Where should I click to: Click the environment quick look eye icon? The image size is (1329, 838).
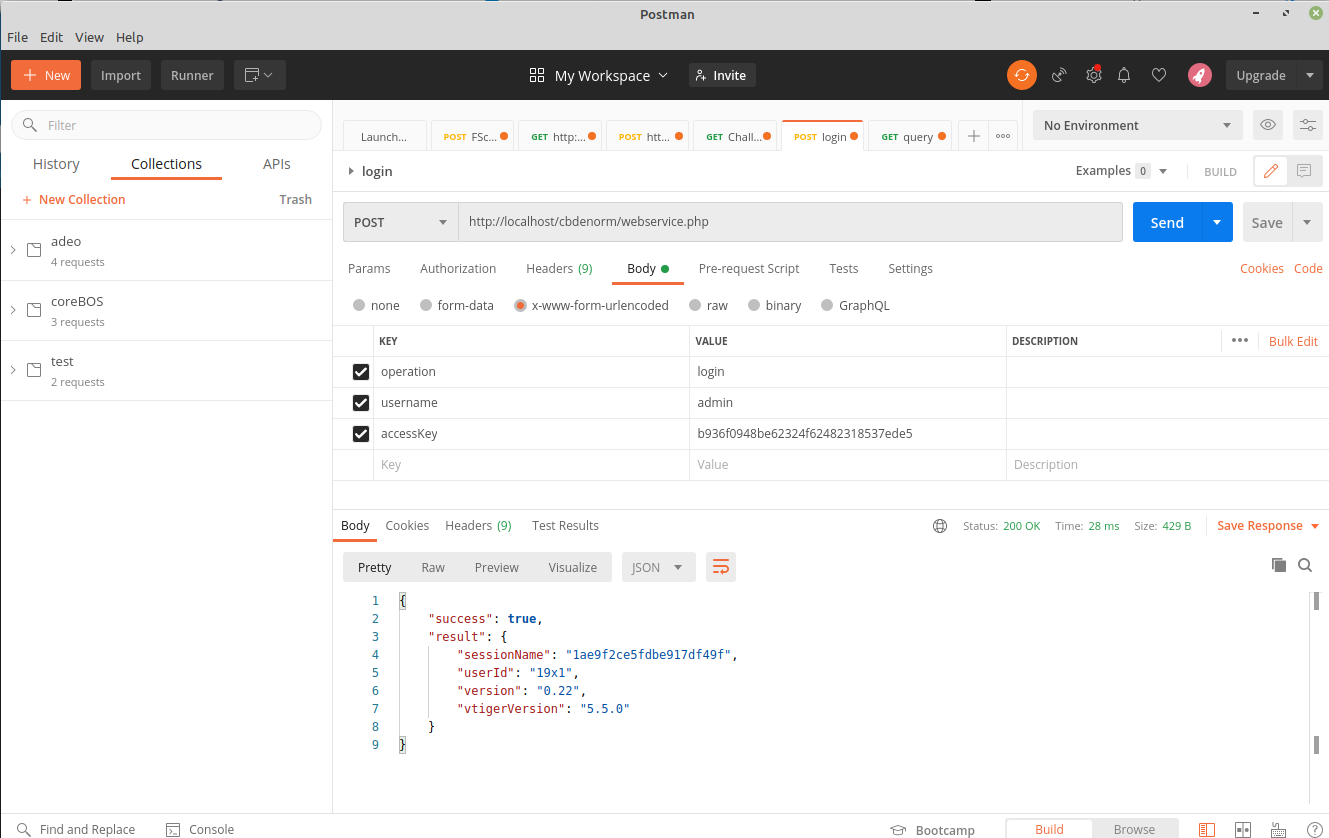coord(1268,125)
